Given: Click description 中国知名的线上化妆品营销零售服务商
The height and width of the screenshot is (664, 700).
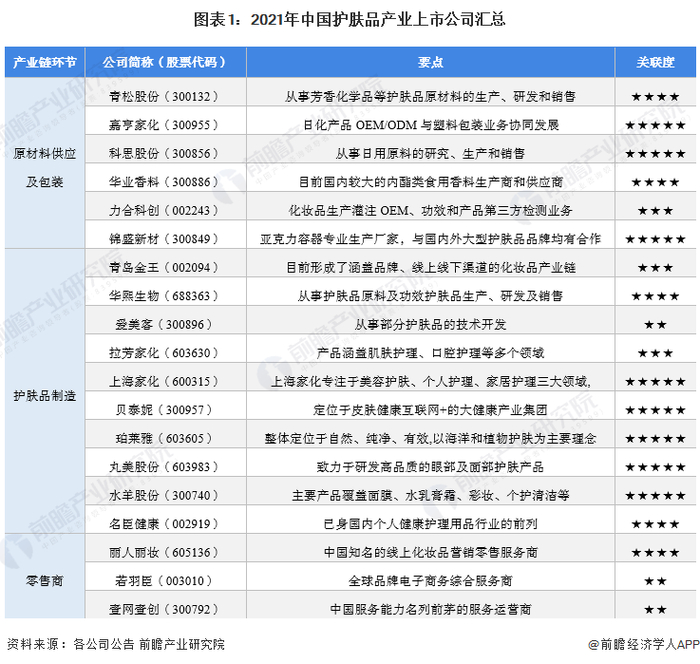Looking at the screenshot, I should tap(431, 552).
